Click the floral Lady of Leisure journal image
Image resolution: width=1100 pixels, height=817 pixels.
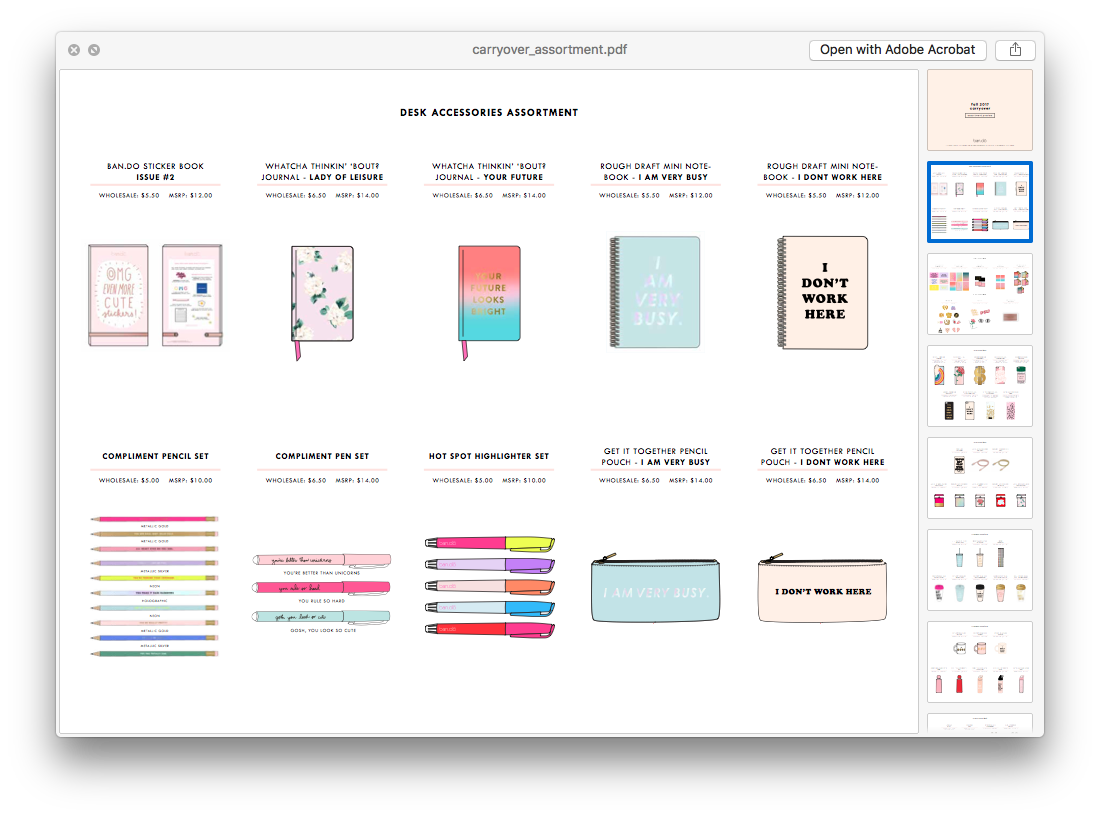pos(322,302)
